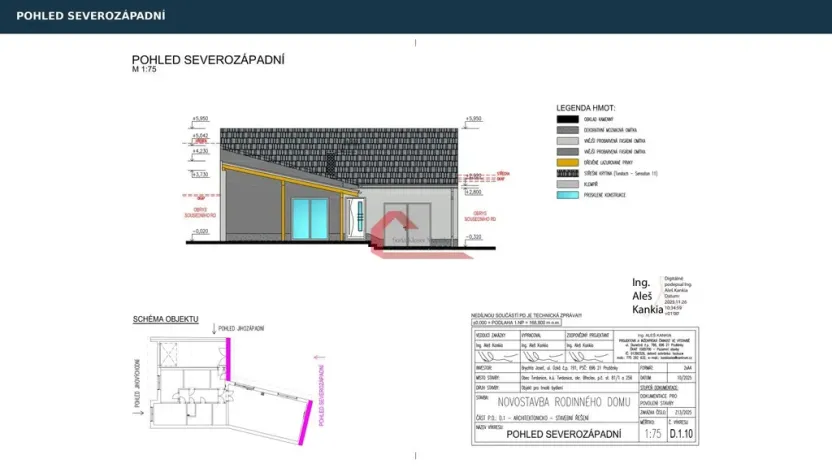Click the gray garage door in elevation
Viewport: 832px width, 468px height.
[407, 224]
